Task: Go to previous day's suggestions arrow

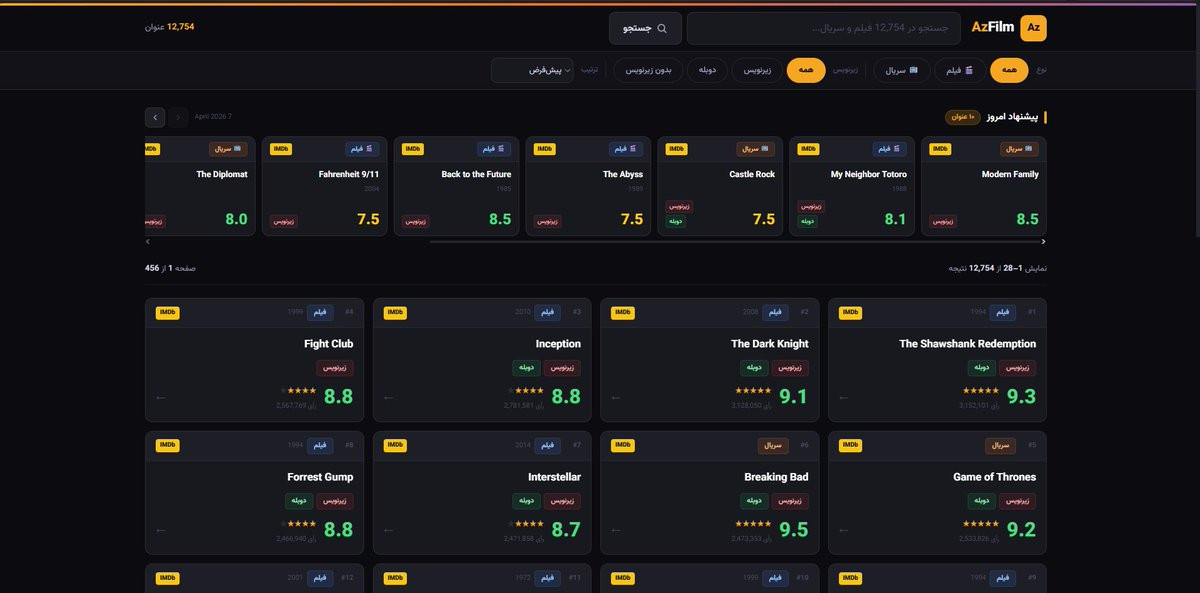Action: click(x=178, y=117)
